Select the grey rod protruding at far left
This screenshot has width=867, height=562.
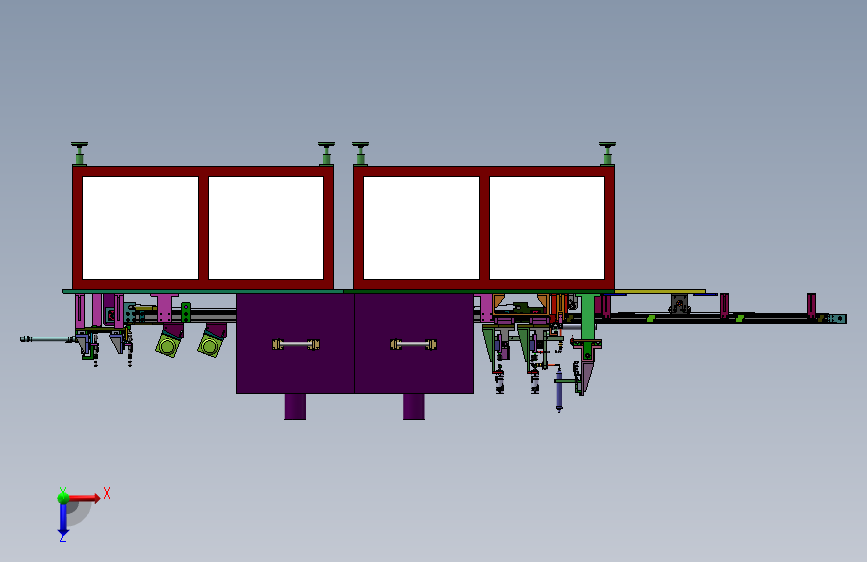48,339
